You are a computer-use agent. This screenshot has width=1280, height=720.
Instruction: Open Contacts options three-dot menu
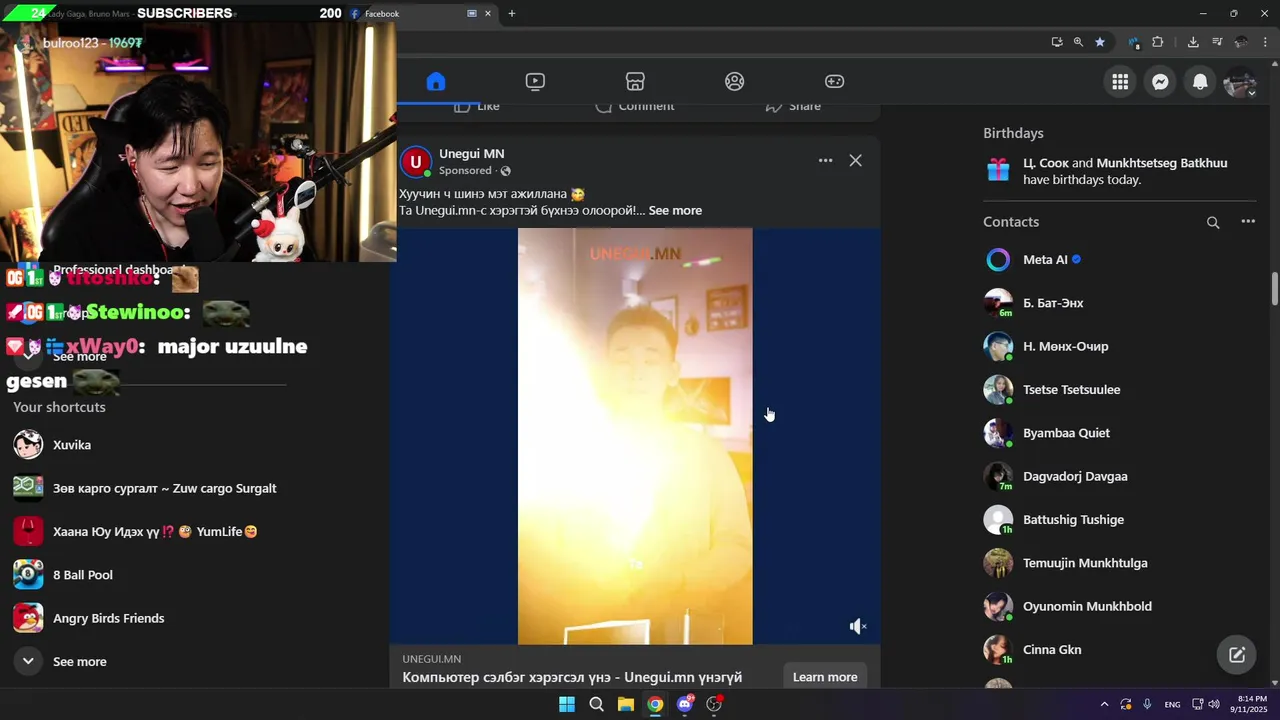[1248, 222]
